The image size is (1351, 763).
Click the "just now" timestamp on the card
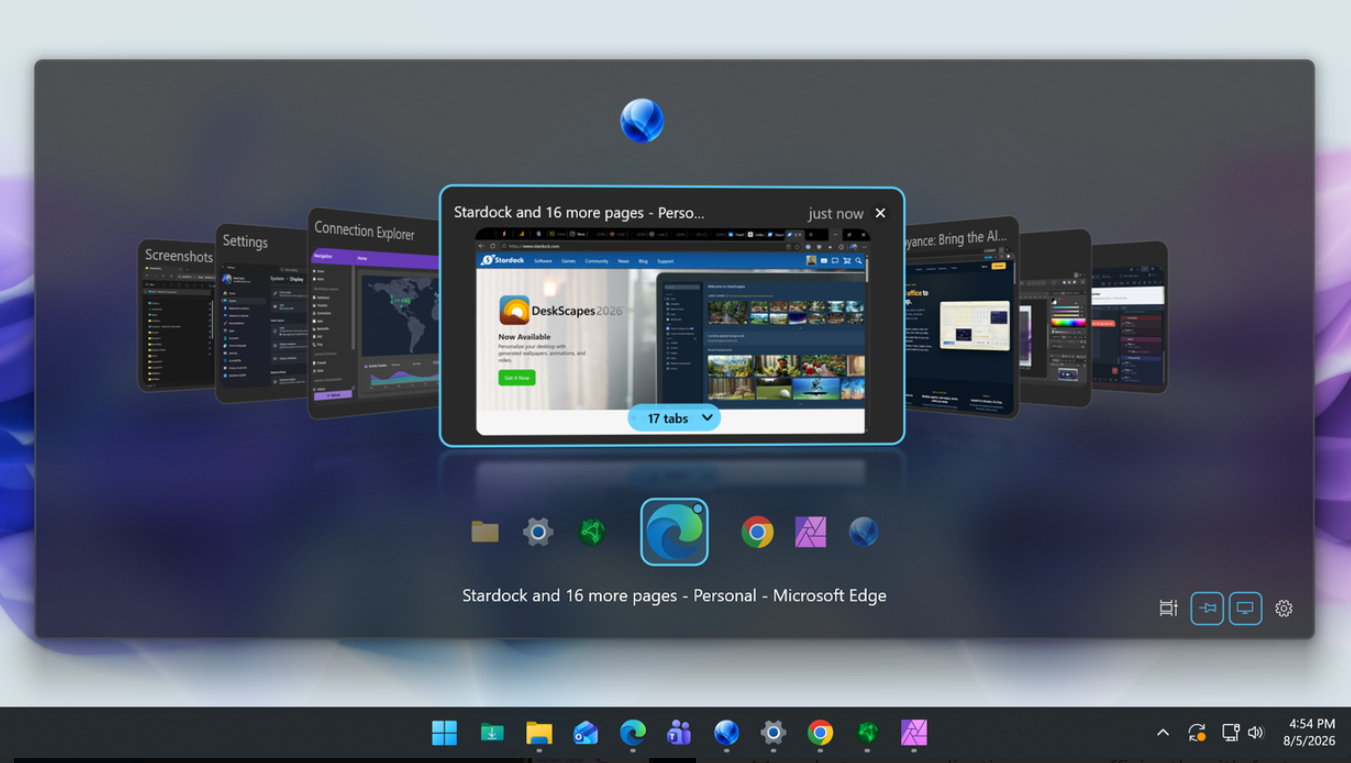click(x=836, y=213)
